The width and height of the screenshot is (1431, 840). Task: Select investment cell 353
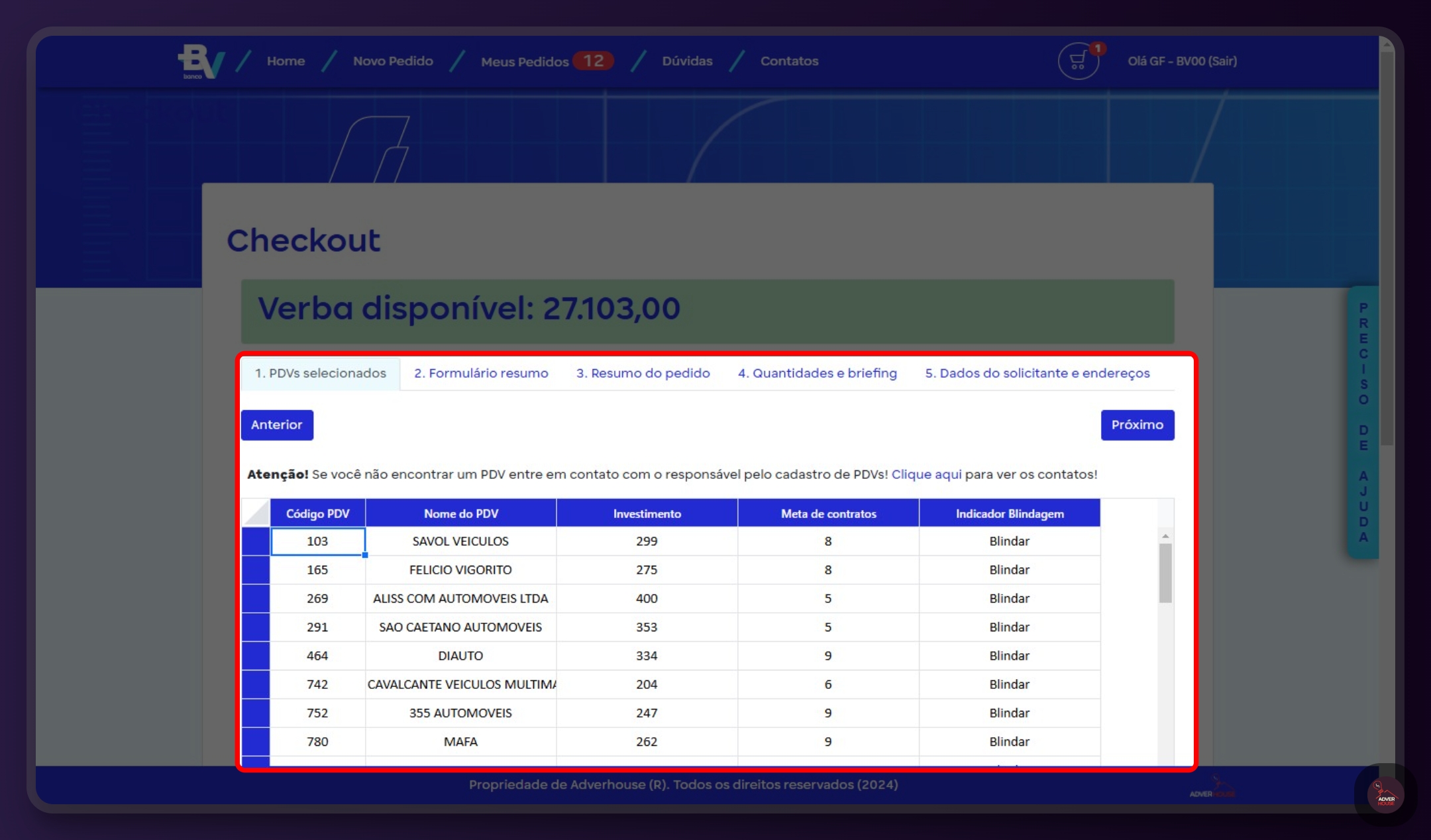click(x=647, y=627)
